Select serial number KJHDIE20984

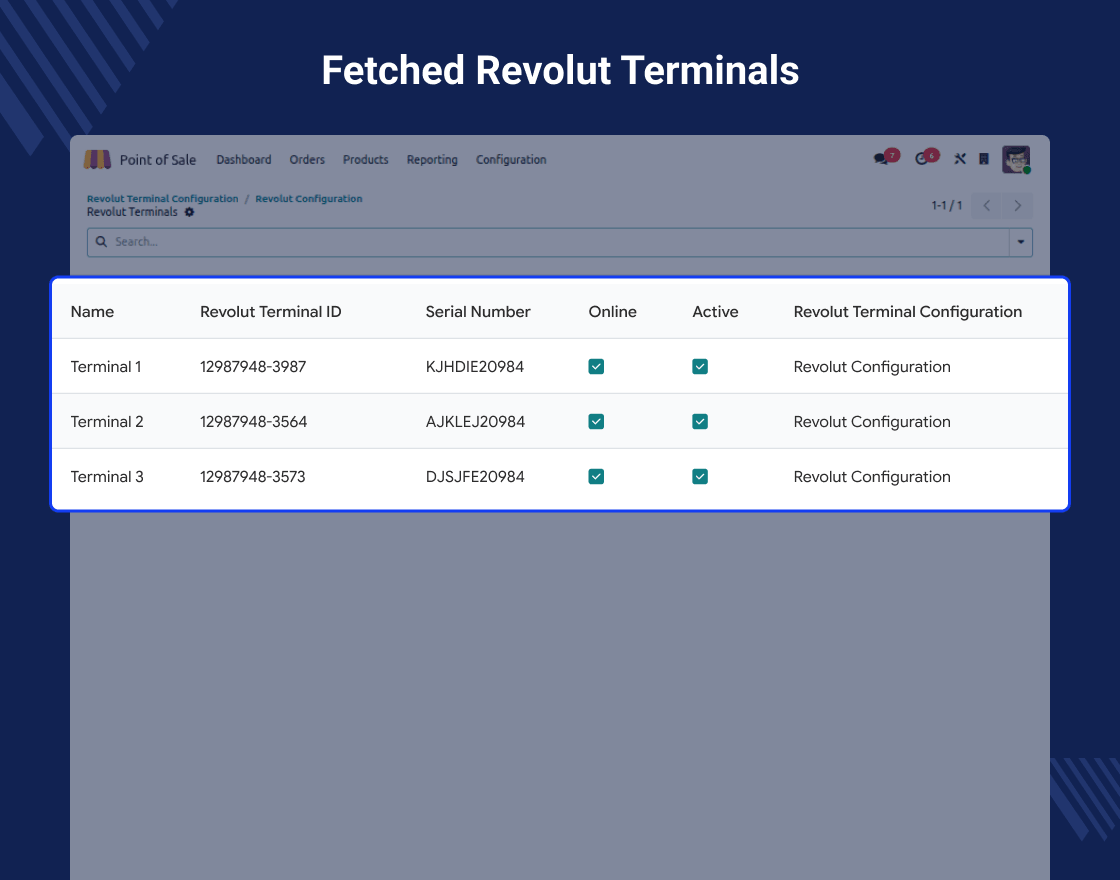tap(475, 366)
